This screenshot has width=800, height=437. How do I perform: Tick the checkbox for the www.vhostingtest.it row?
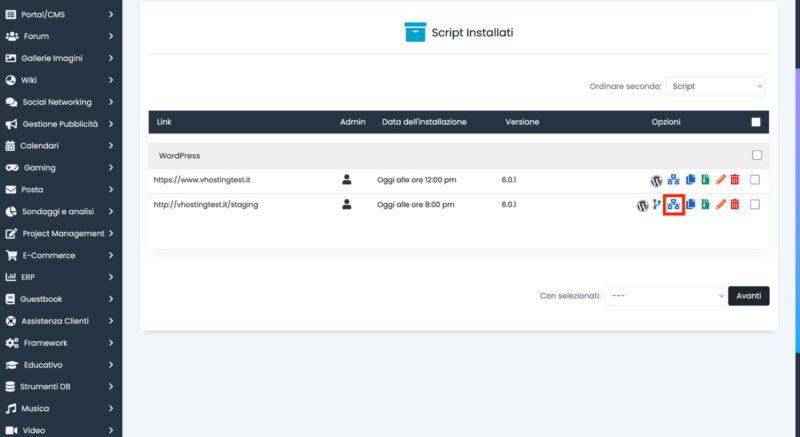[755, 179]
